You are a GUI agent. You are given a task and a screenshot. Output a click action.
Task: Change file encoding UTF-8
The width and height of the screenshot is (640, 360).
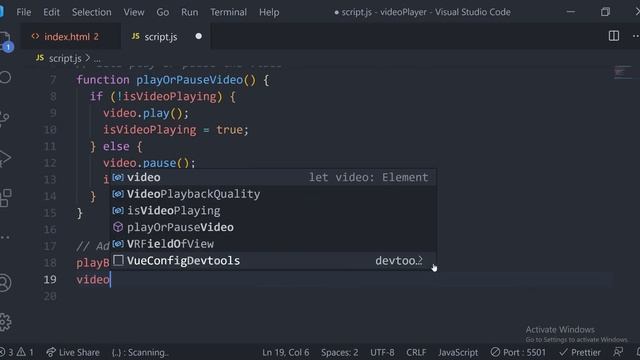click(x=382, y=352)
